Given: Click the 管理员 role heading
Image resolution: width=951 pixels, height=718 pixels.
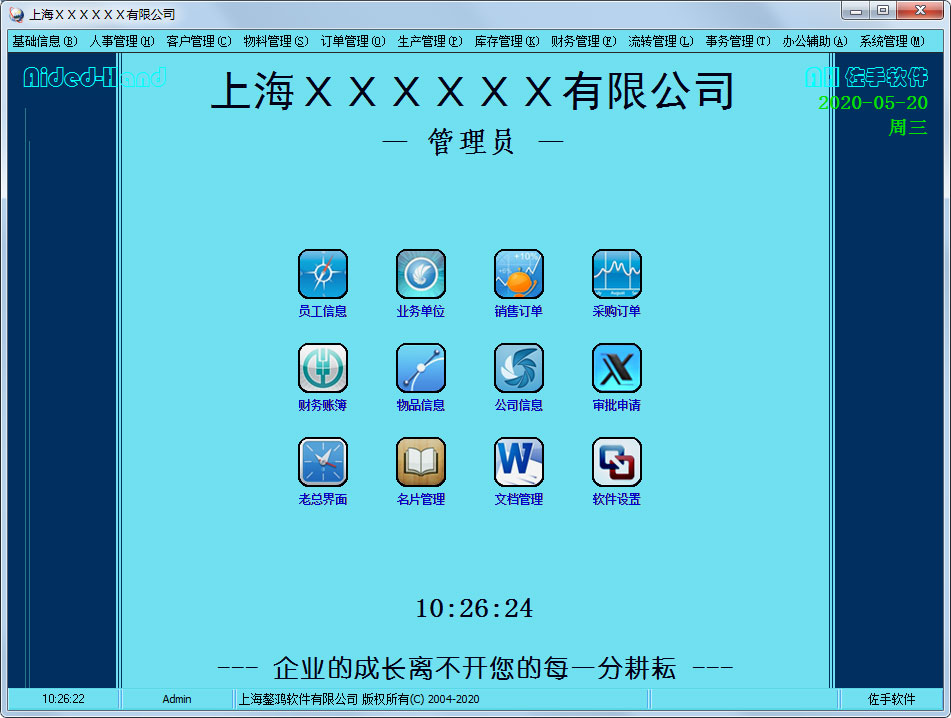Looking at the screenshot, I should tap(472, 142).
